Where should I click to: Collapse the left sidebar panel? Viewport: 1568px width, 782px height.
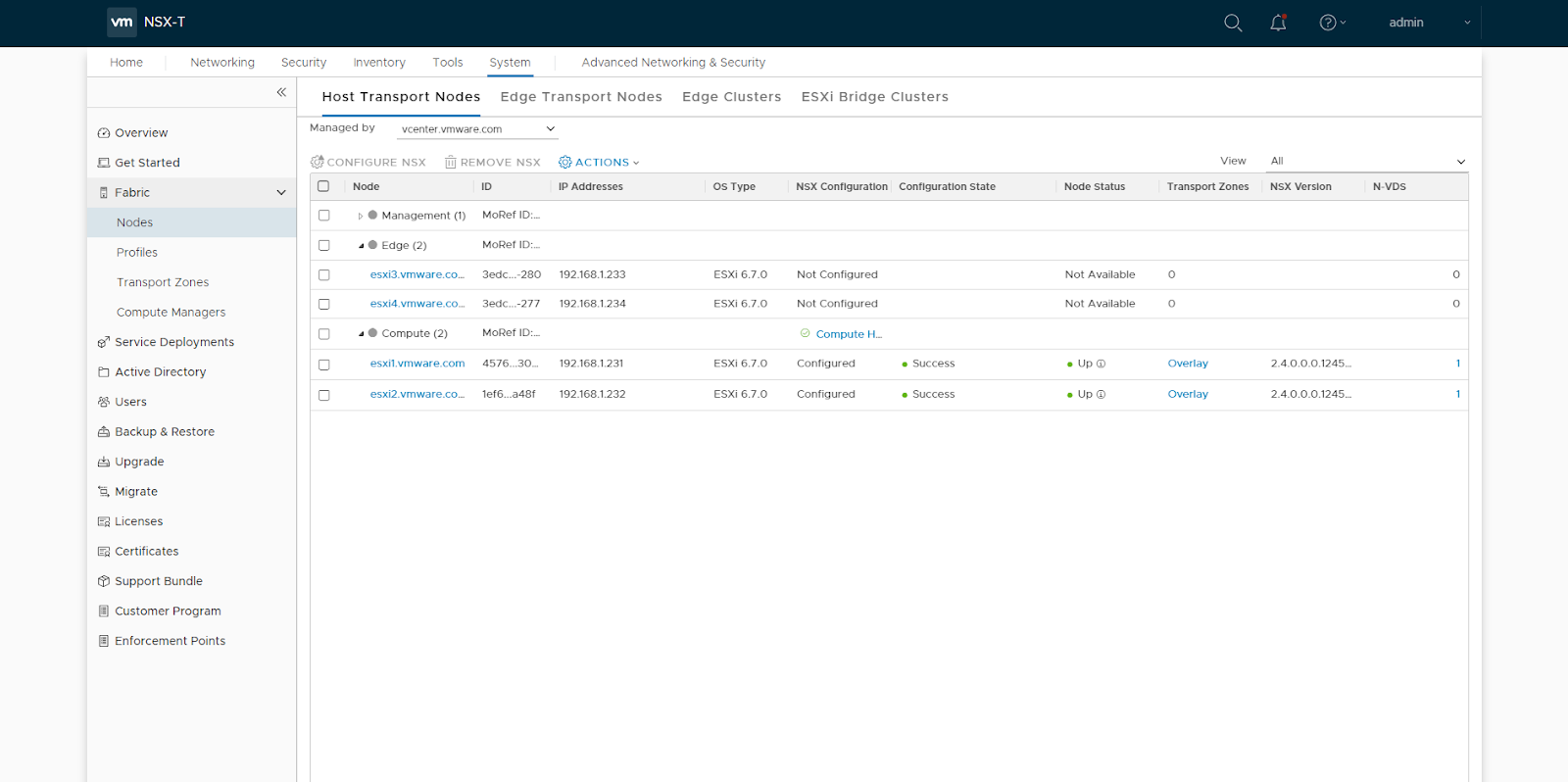click(x=281, y=92)
